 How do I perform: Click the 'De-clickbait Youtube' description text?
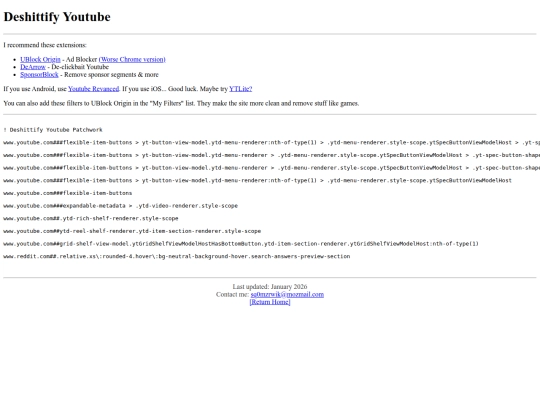point(80,67)
